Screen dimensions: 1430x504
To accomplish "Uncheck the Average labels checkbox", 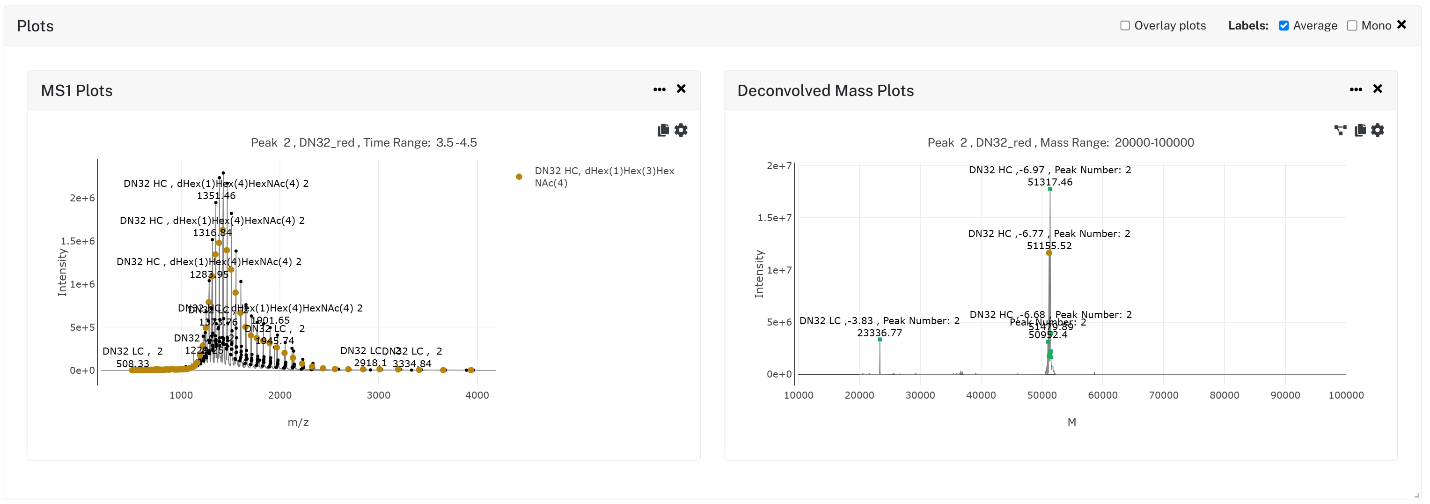I will [1284, 26].
